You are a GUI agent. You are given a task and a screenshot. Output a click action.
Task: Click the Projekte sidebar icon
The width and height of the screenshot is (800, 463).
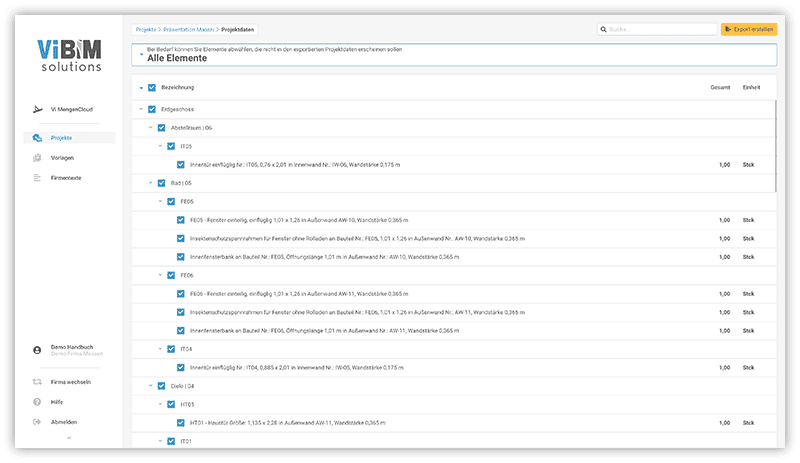(x=37, y=138)
